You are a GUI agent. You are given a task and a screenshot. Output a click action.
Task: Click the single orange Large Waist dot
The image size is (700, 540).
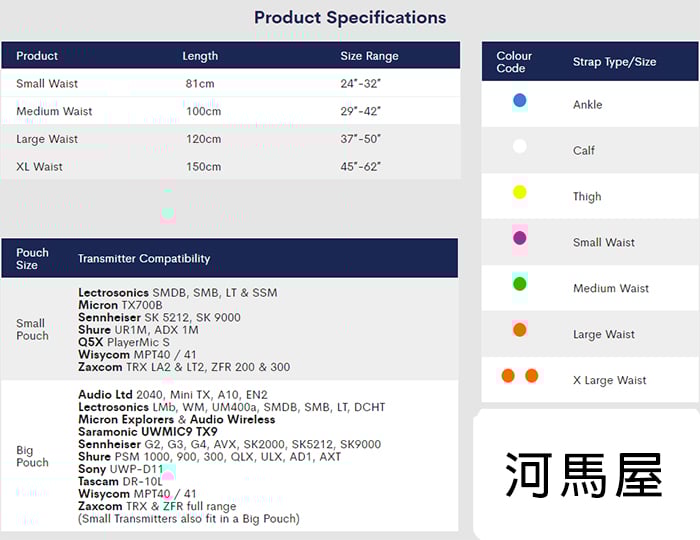pos(520,330)
